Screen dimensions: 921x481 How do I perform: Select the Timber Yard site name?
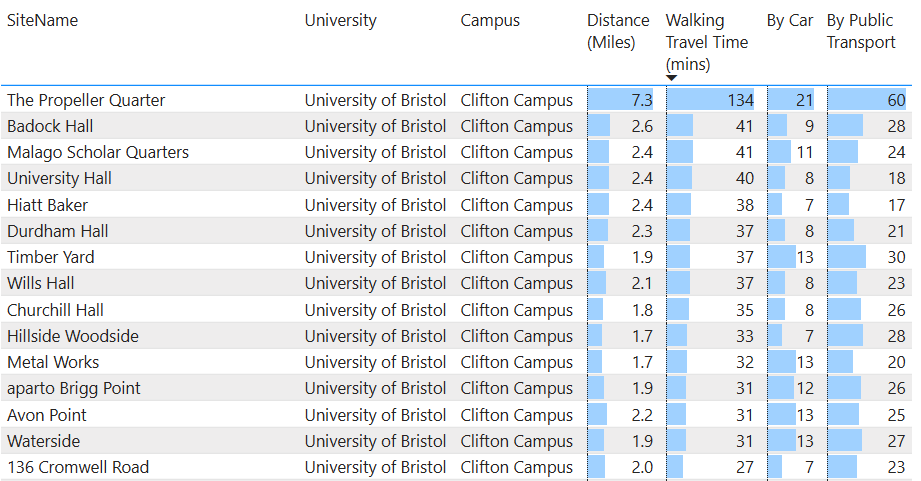coord(51,257)
